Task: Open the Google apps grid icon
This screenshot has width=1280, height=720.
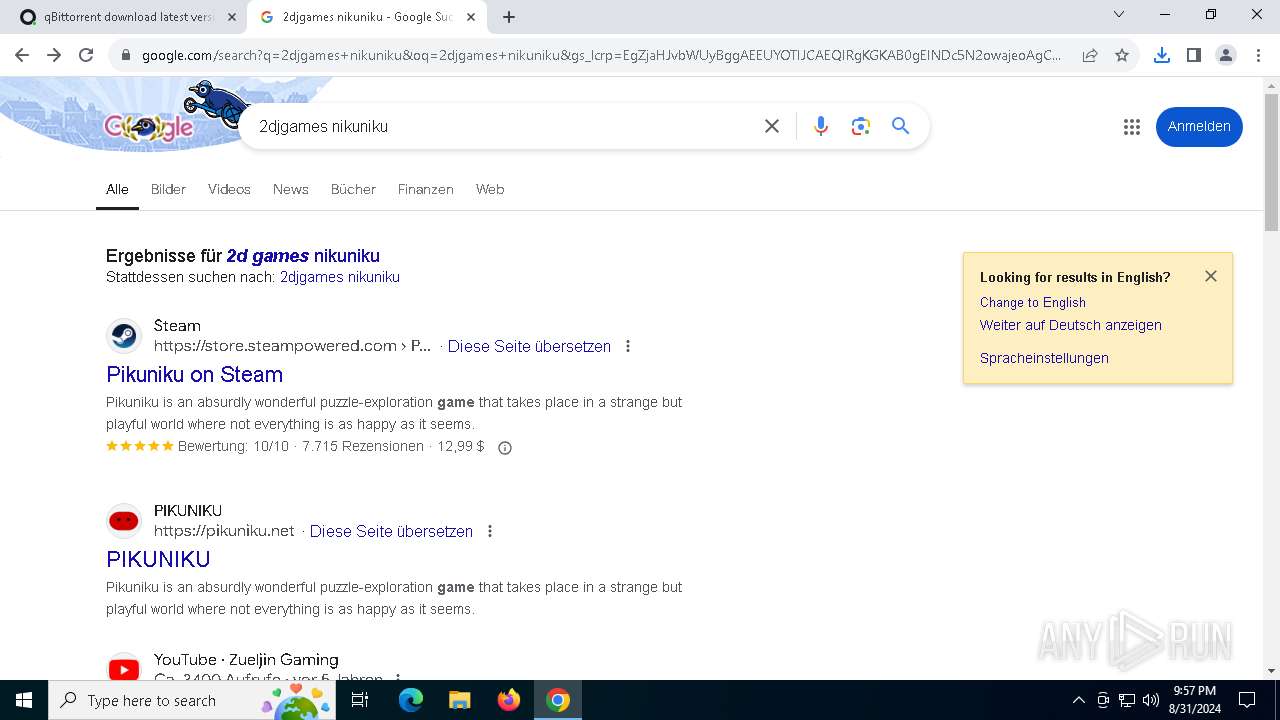Action: (1132, 127)
